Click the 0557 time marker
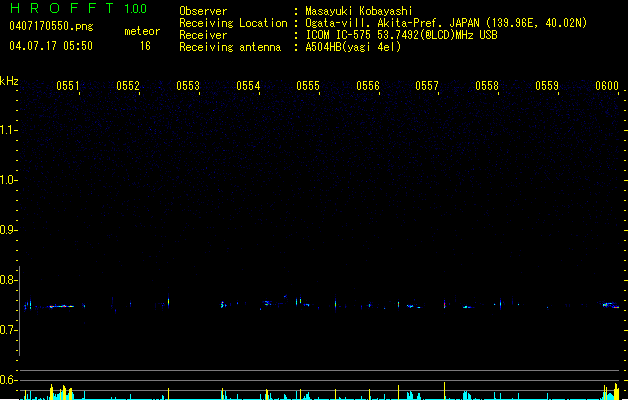The width and height of the screenshot is (629, 400). coord(427,86)
